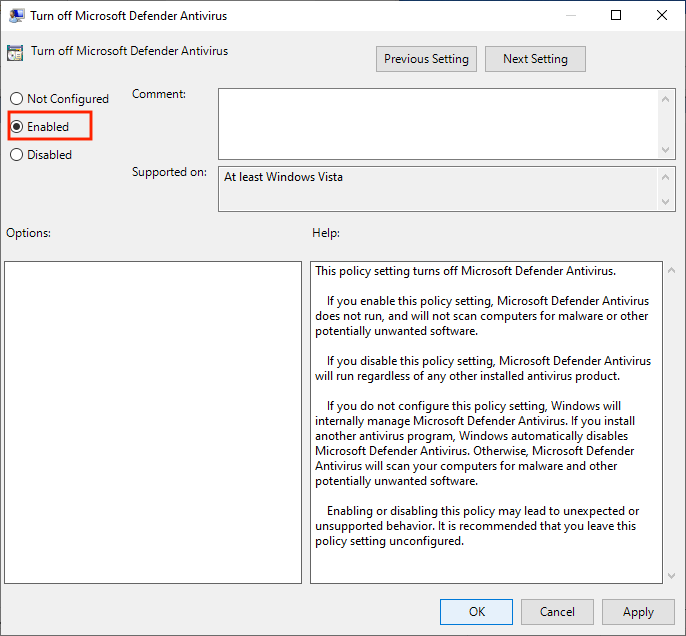Select the Not Configured radio button

click(x=16, y=99)
